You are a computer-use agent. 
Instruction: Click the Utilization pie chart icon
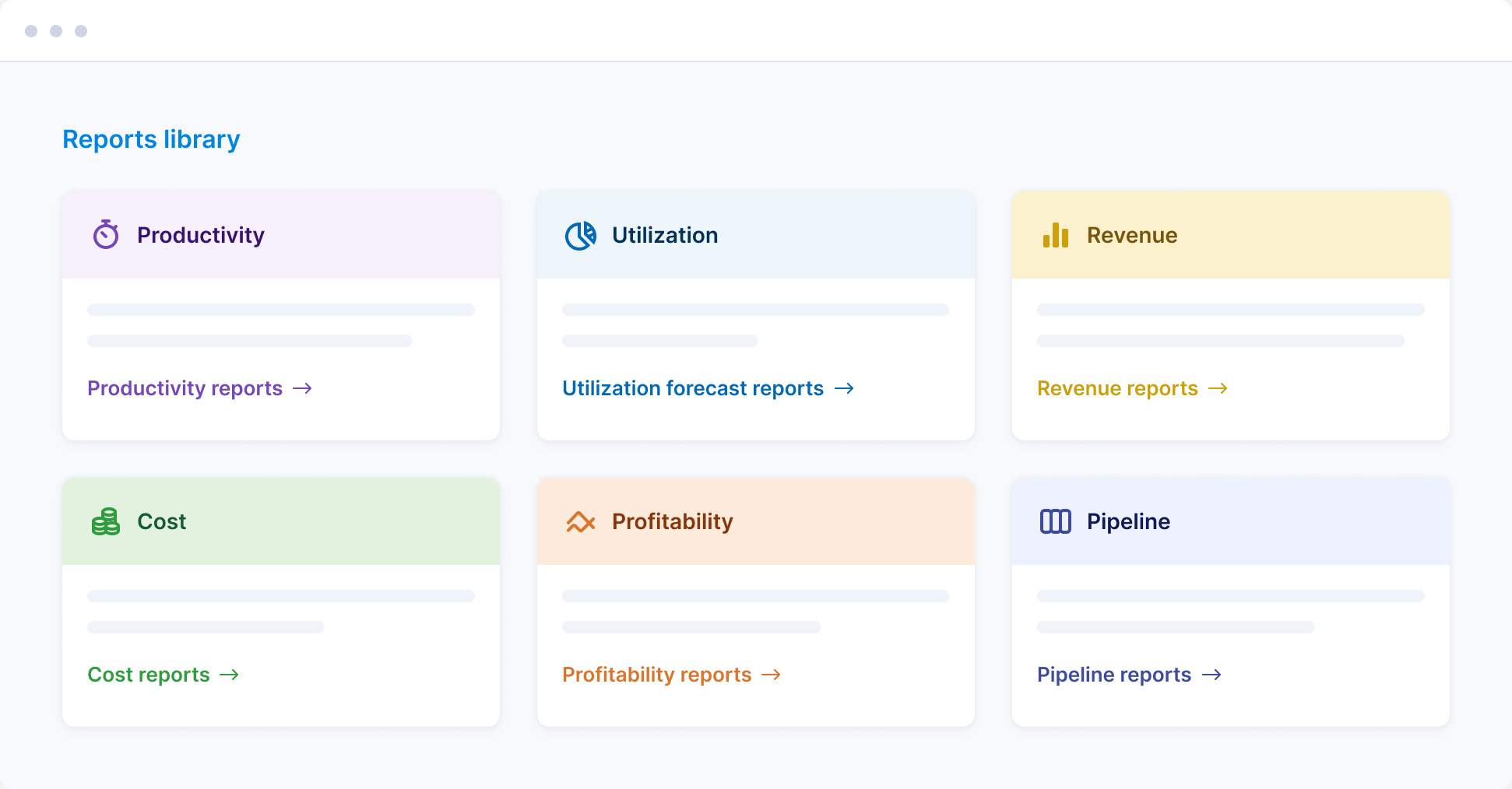click(x=581, y=235)
